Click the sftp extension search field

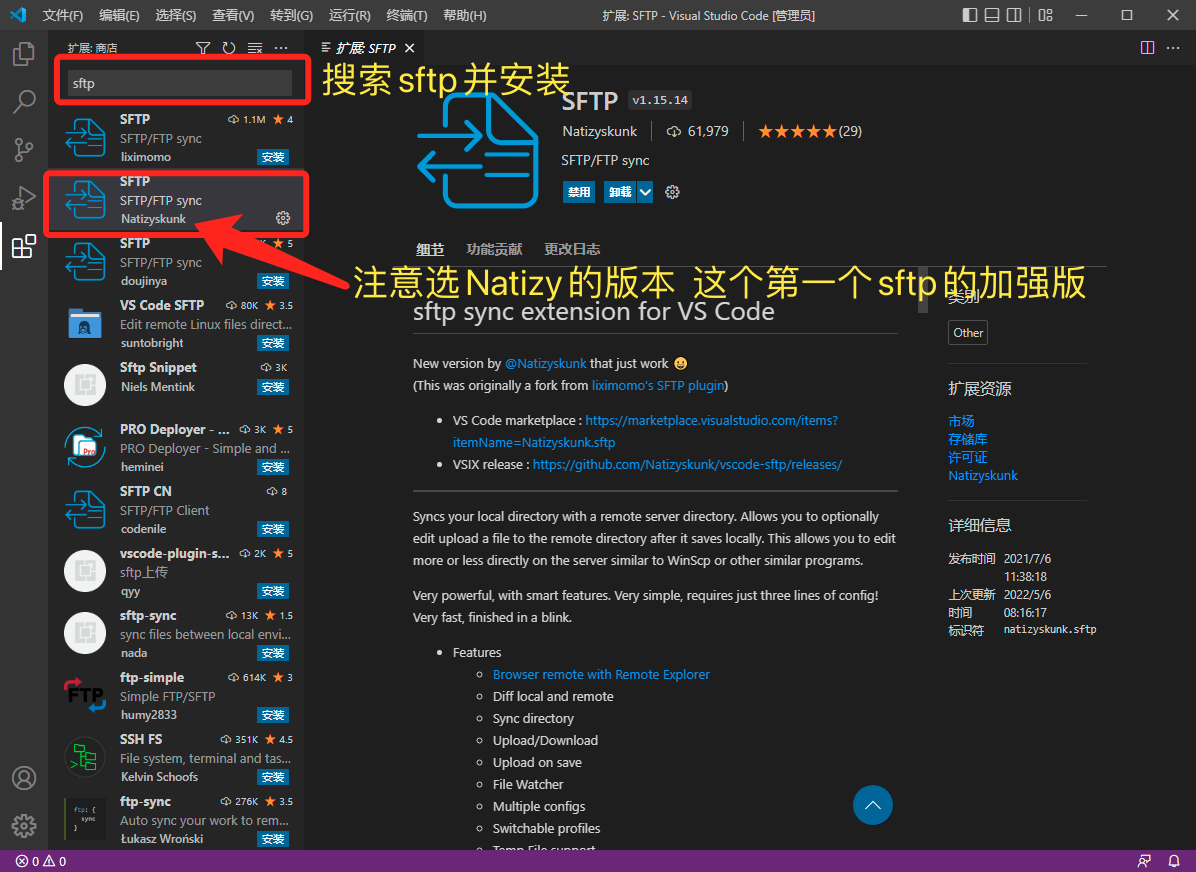pos(180,83)
